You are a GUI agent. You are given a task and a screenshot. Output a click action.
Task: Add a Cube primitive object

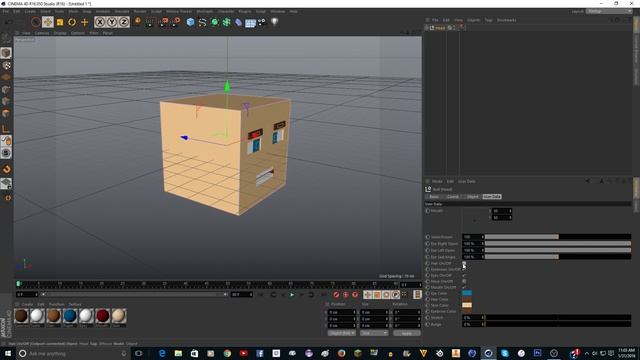click(190, 22)
